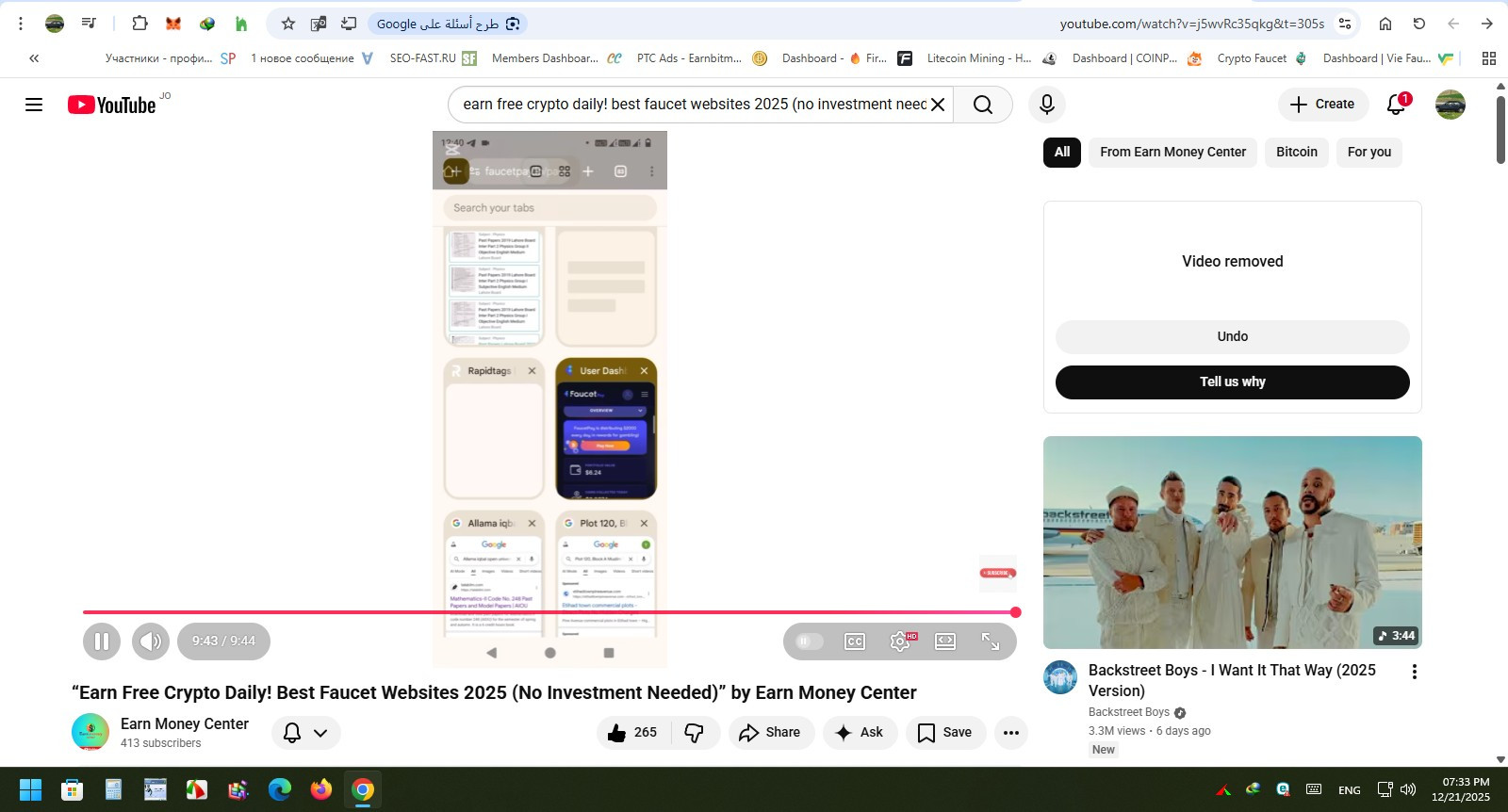Click the page vertical scrollbar thumb
The width and height of the screenshot is (1508, 812).
point(1500,130)
